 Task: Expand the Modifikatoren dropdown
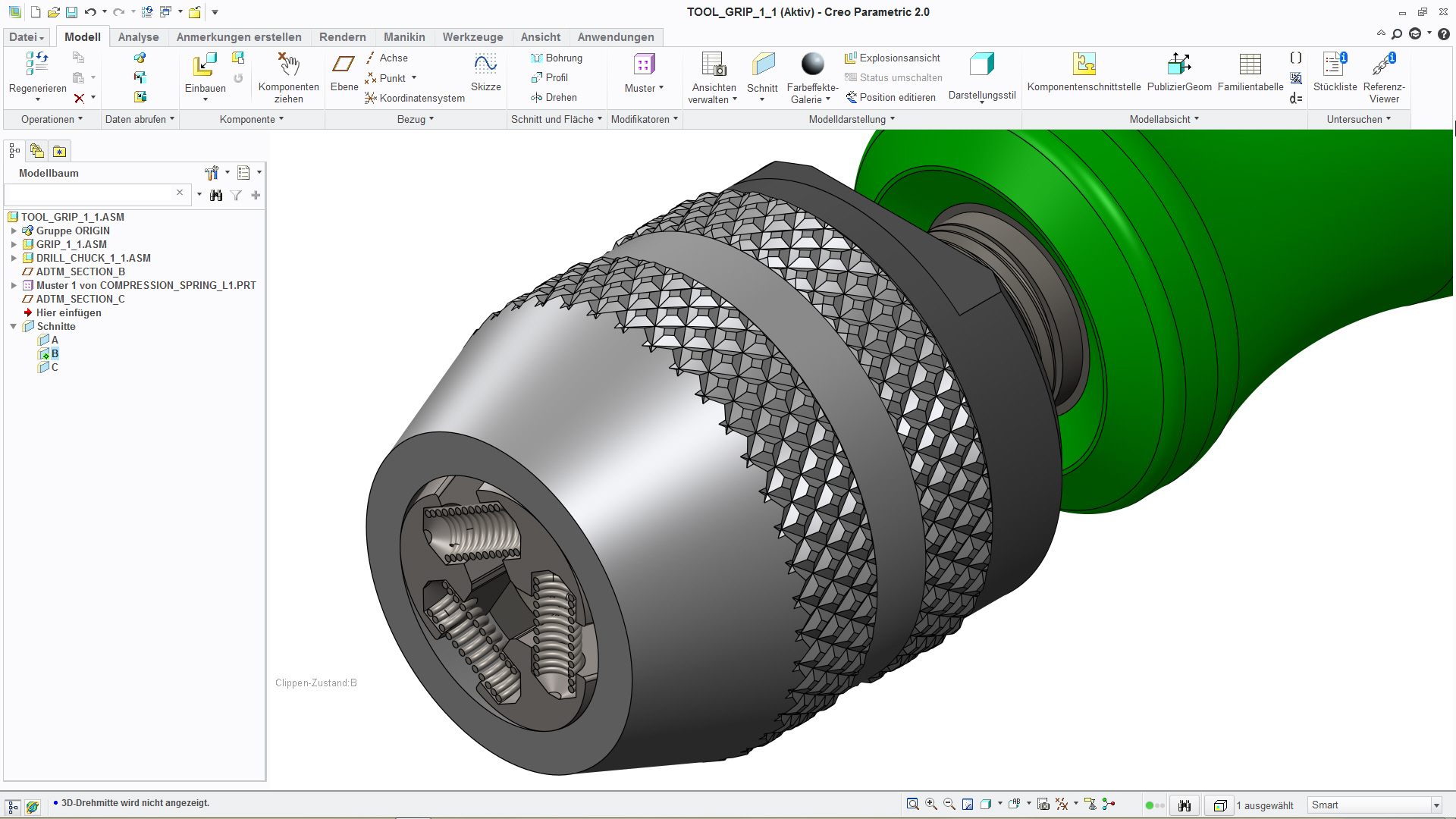[x=645, y=119]
